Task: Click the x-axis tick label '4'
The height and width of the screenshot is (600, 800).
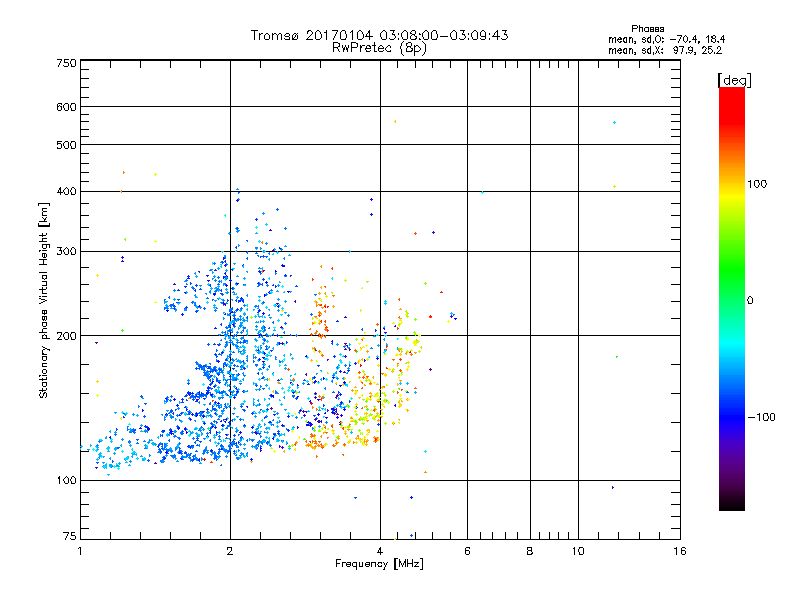Action: tap(380, 551)
